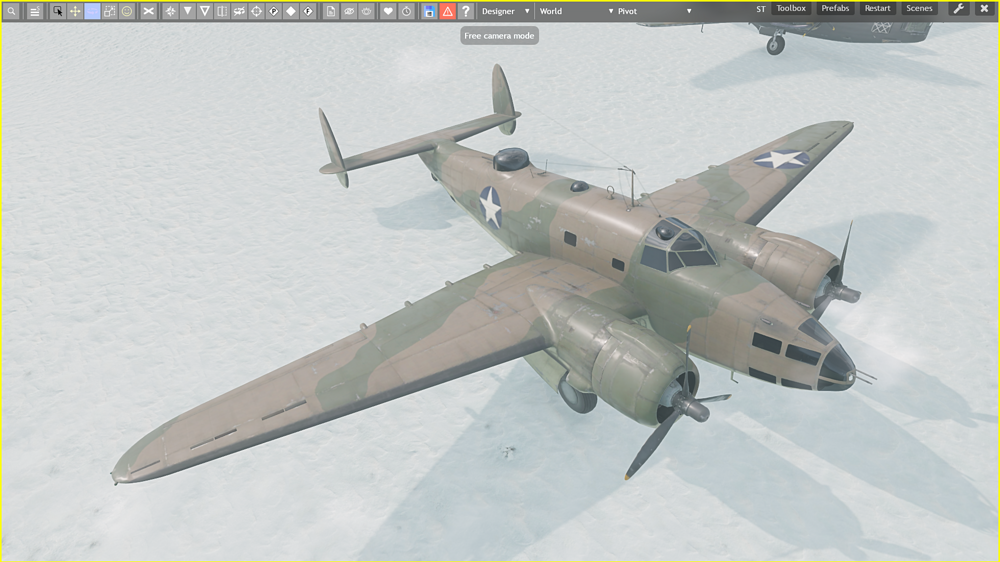Click the stopwatch timer icon

tap(406, 11)
